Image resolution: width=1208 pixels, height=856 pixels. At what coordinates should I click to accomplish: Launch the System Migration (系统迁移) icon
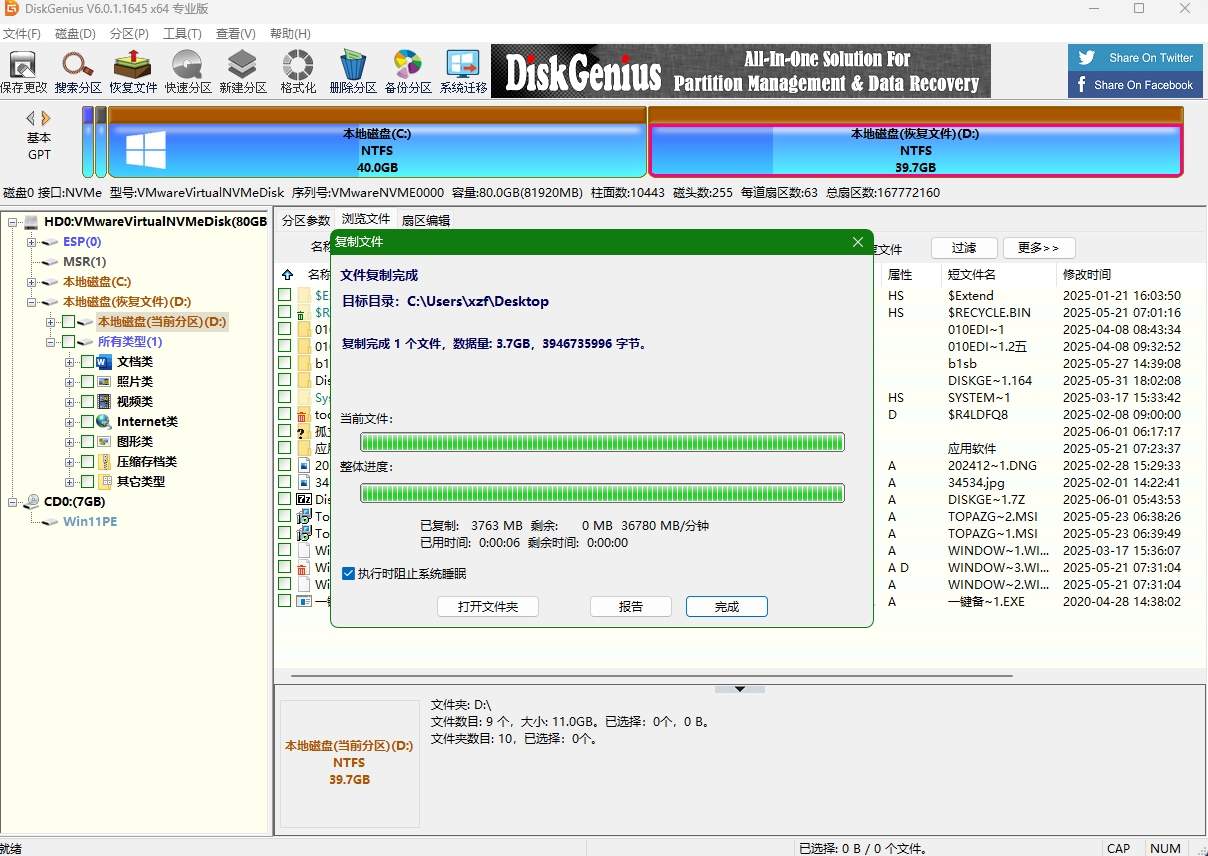click(463, 70)
